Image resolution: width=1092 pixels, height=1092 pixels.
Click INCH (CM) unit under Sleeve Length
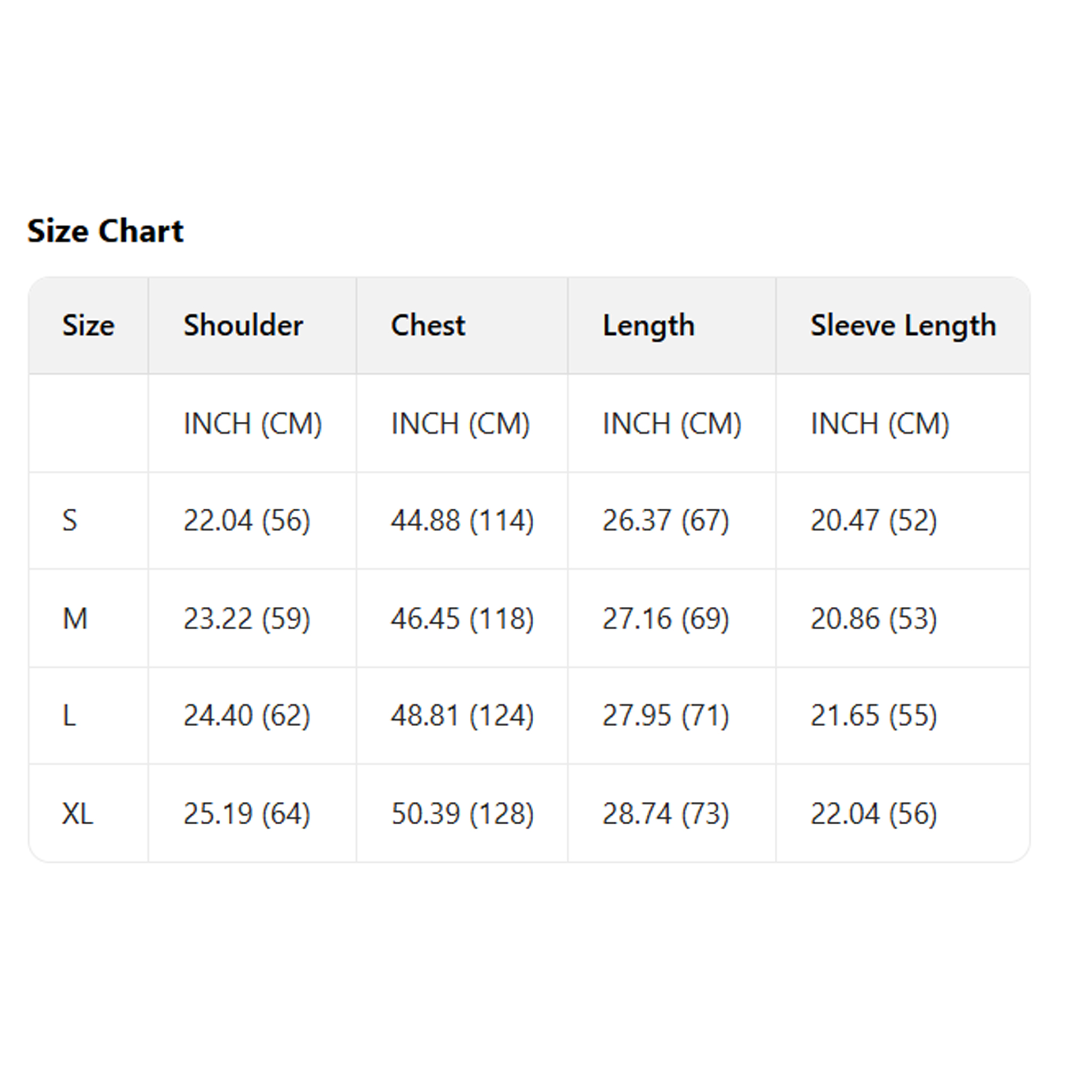click(879, 423)
